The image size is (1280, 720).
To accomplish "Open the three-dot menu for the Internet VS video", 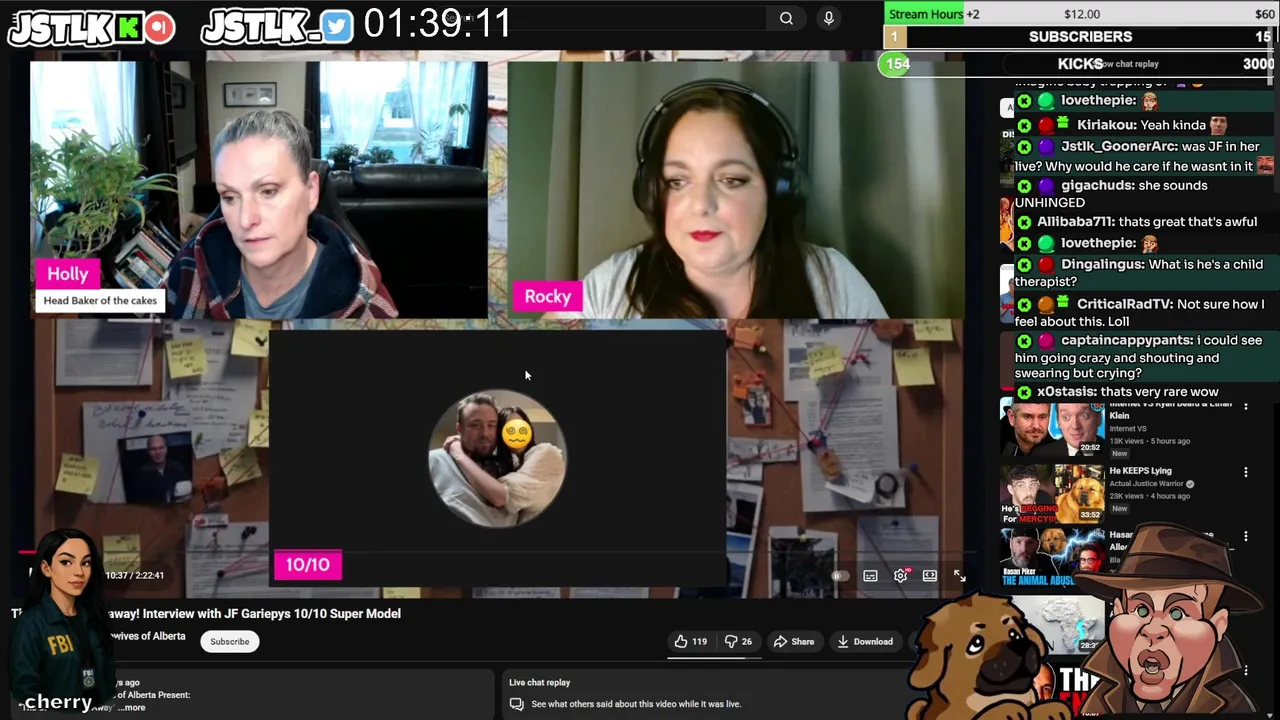I will pos(1246,406).
